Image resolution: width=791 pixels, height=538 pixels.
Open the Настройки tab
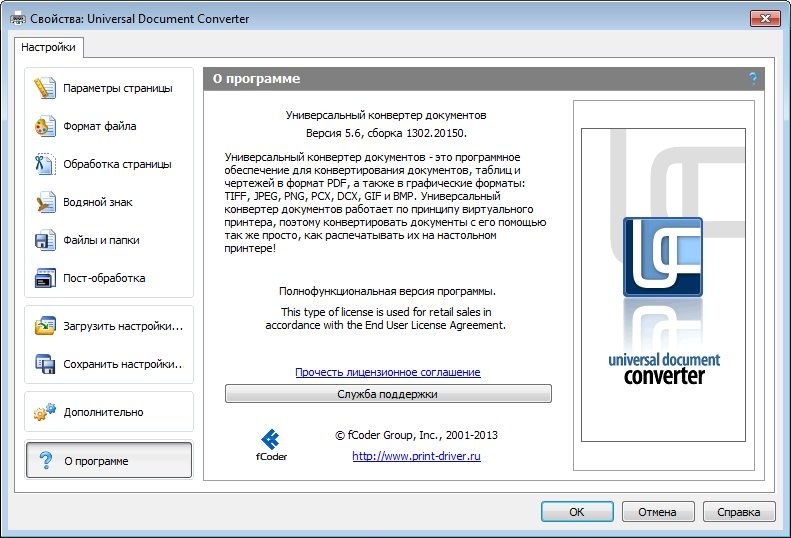(48, 47)
